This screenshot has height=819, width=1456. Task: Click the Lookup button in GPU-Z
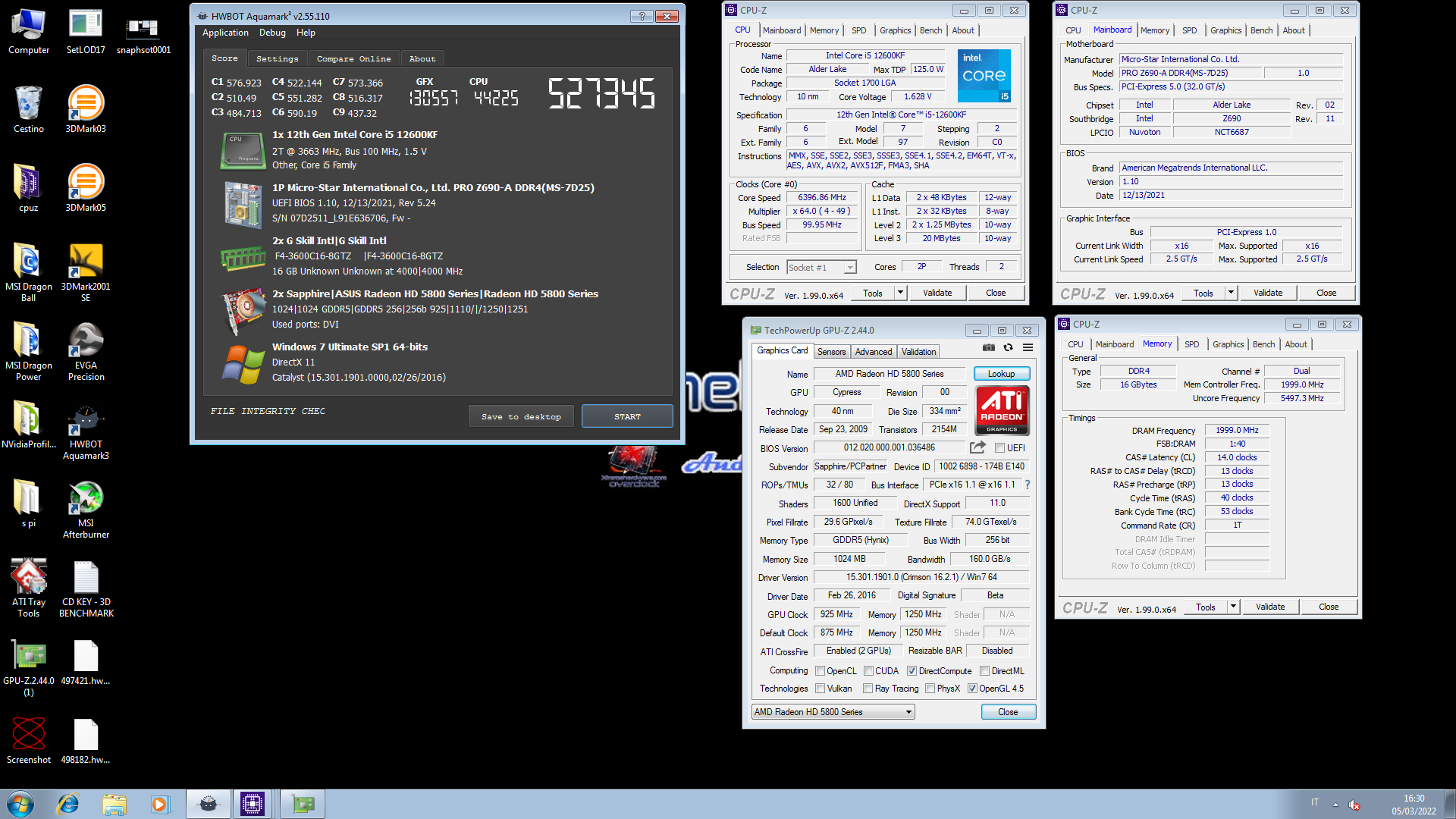1001,374
